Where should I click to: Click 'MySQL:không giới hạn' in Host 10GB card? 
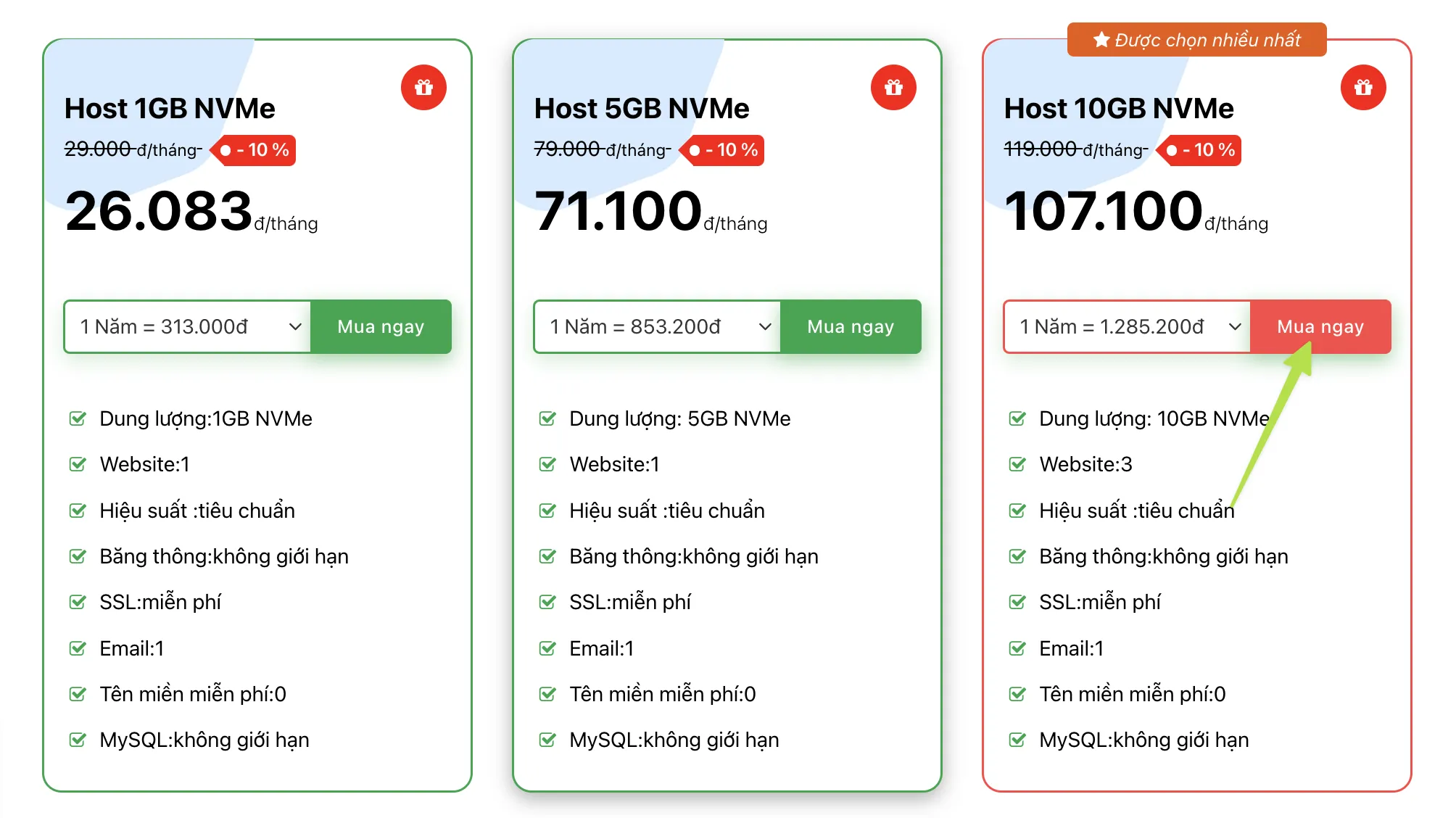pos(1144,740)
